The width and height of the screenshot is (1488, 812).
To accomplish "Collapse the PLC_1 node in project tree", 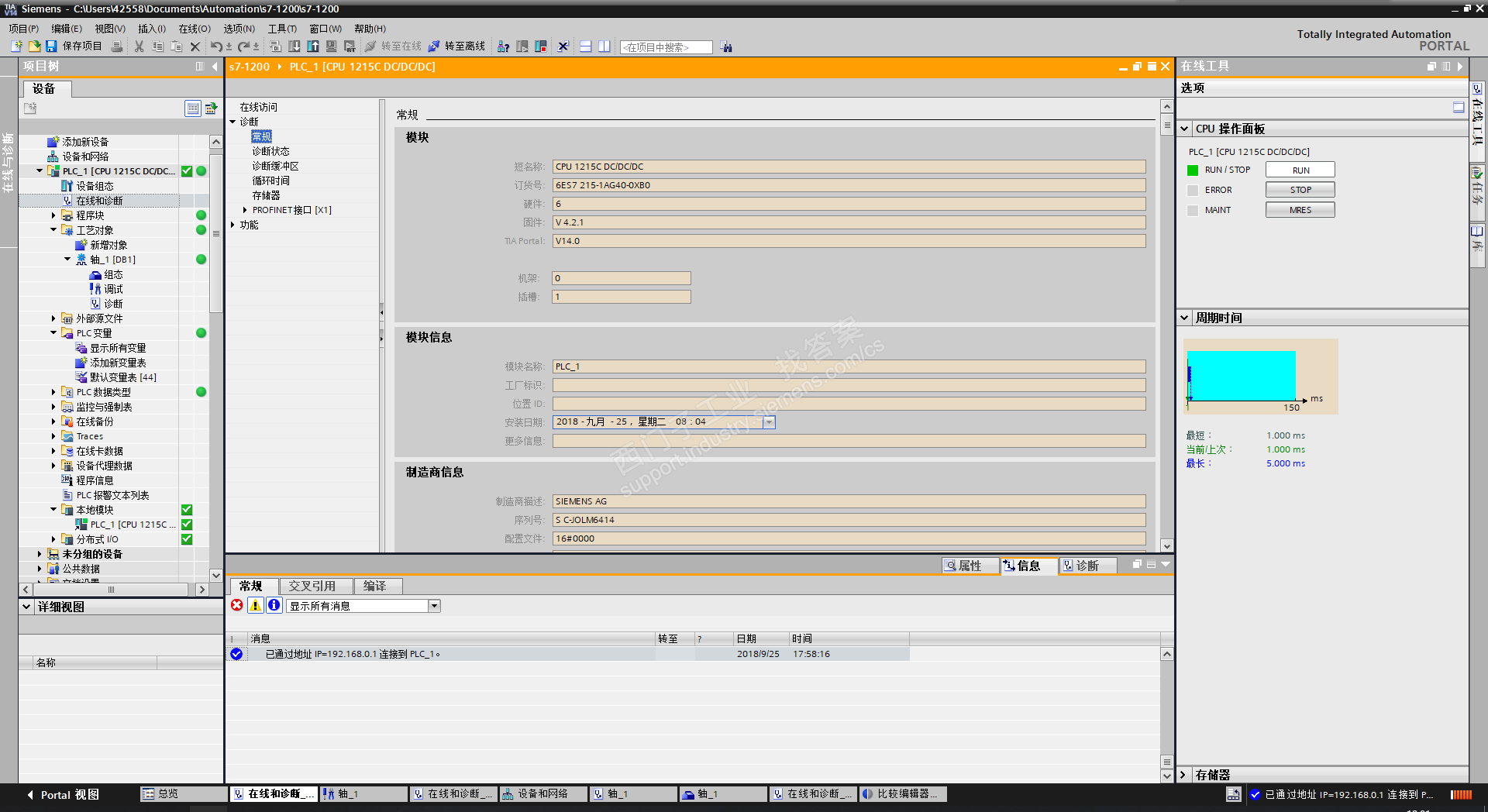I will [40, 171].
